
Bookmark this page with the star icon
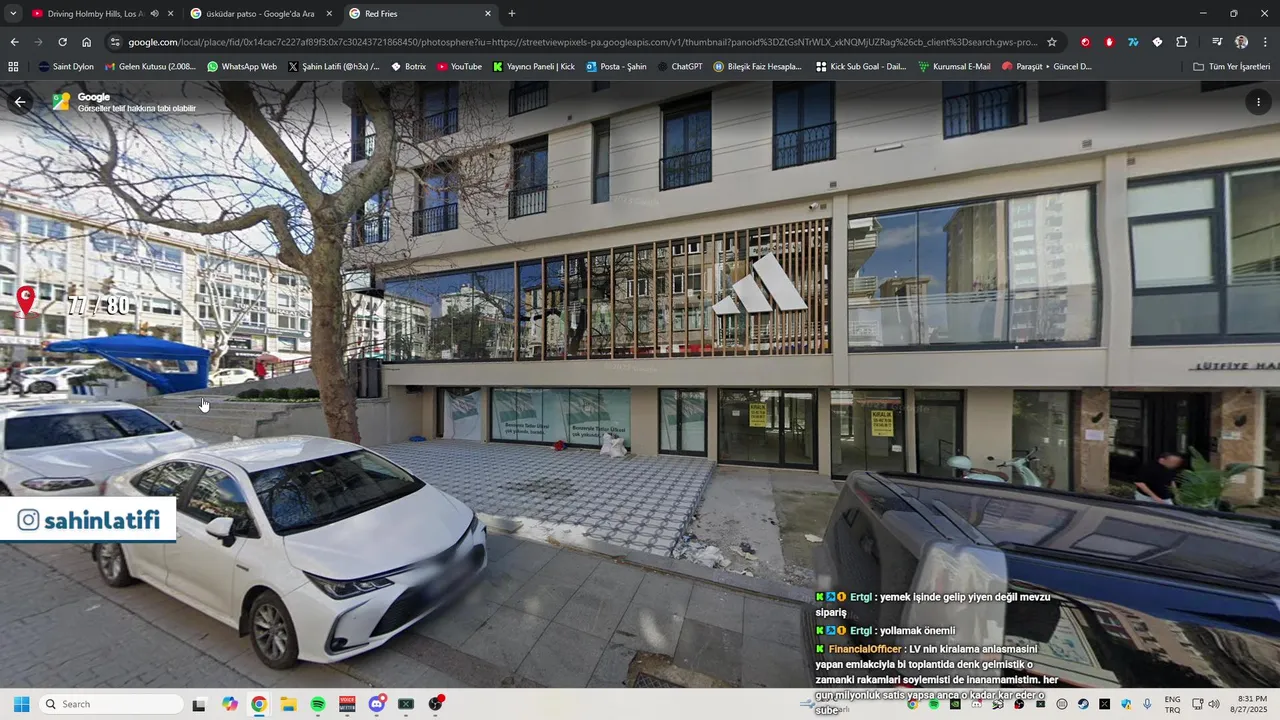tap(1052, 42)
